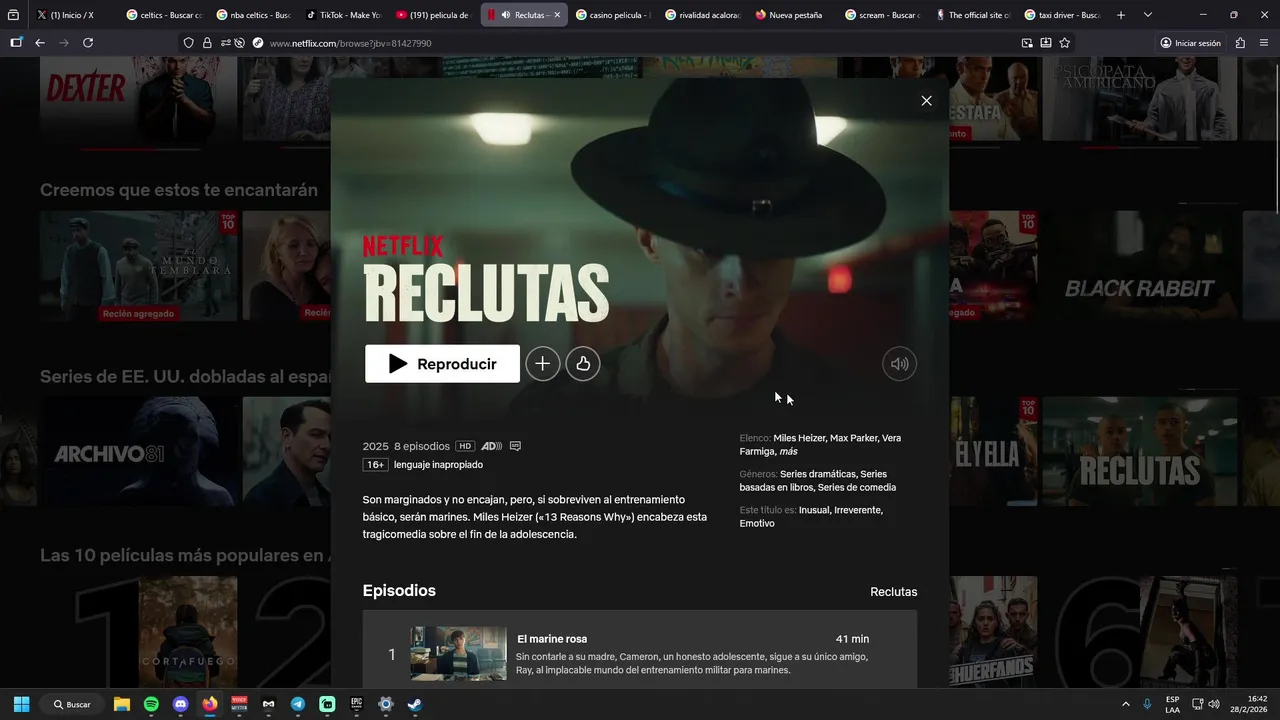Viewport: 1280px width, 720px height.
Task: Open the Reclutas card in background row
Action: (1140, 452)
